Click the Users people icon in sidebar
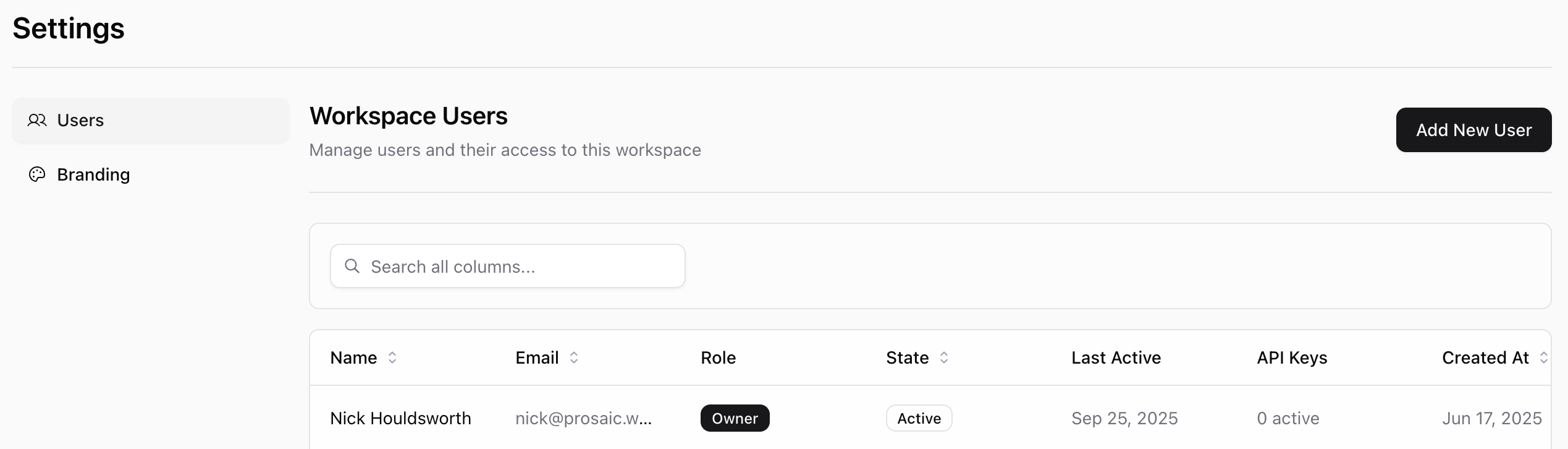Screen dimensions: 1568x449 [x=37, y=120]
